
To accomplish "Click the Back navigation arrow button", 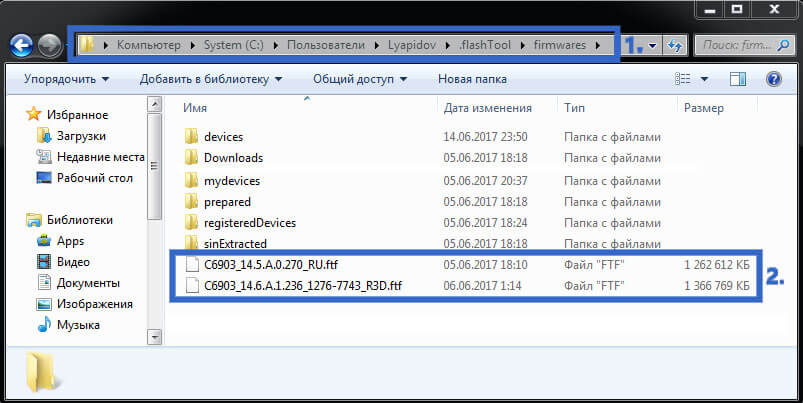I will coord(22,45).
